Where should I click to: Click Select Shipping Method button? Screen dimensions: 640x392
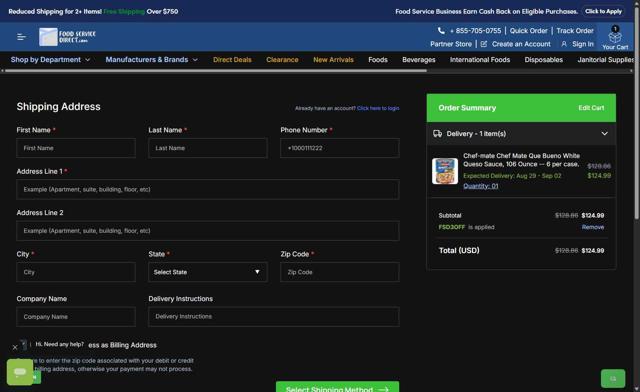point(338,387)
